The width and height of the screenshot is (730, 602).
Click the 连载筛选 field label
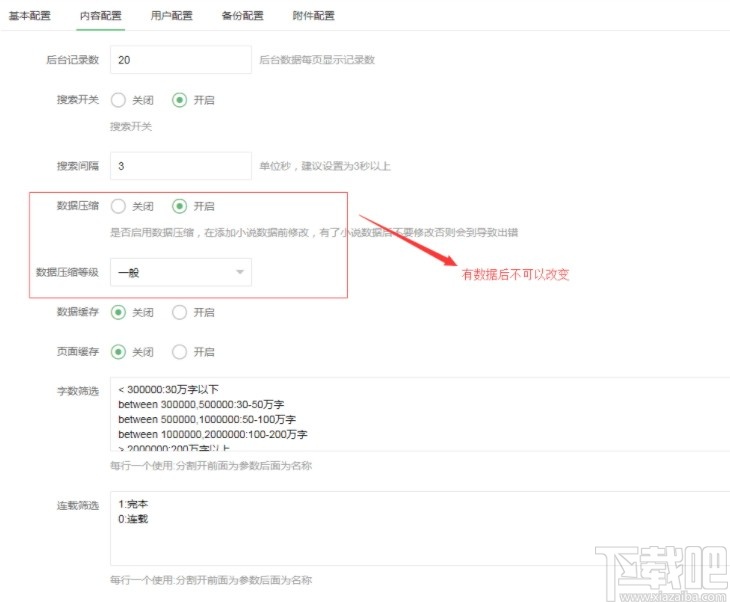[78, 505]
